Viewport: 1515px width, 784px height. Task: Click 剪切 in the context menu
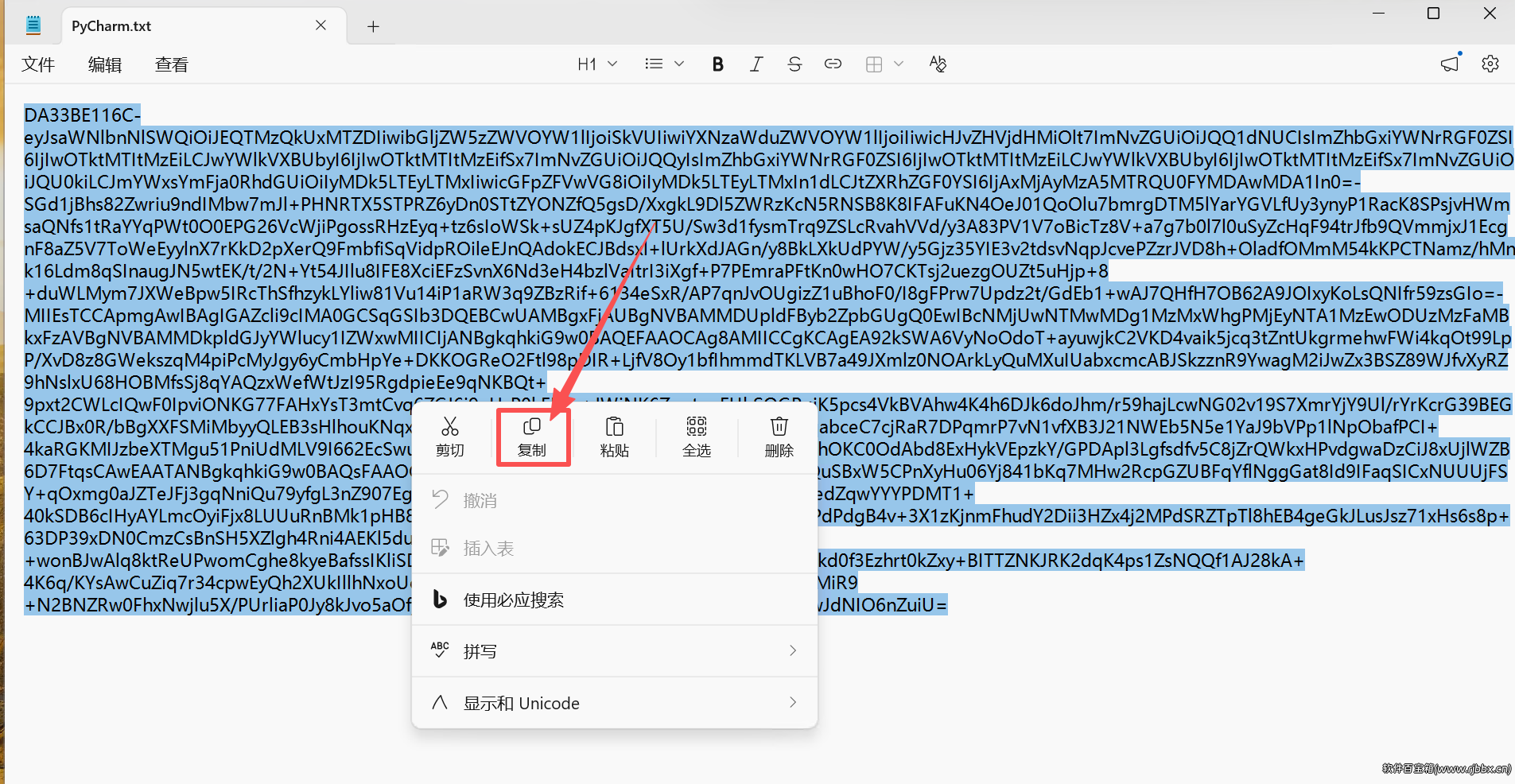450,437
